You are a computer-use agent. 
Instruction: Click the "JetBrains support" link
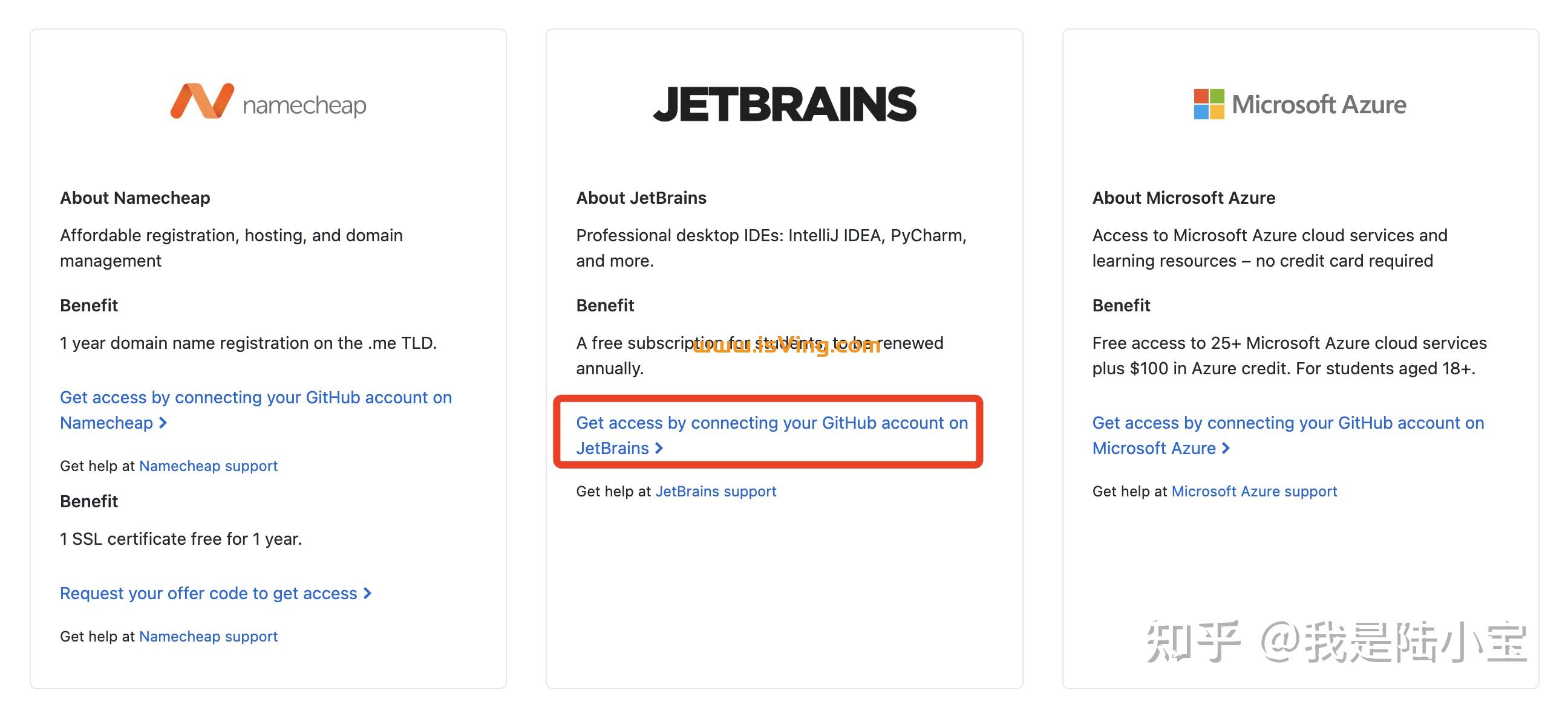(x=716, y=491)
